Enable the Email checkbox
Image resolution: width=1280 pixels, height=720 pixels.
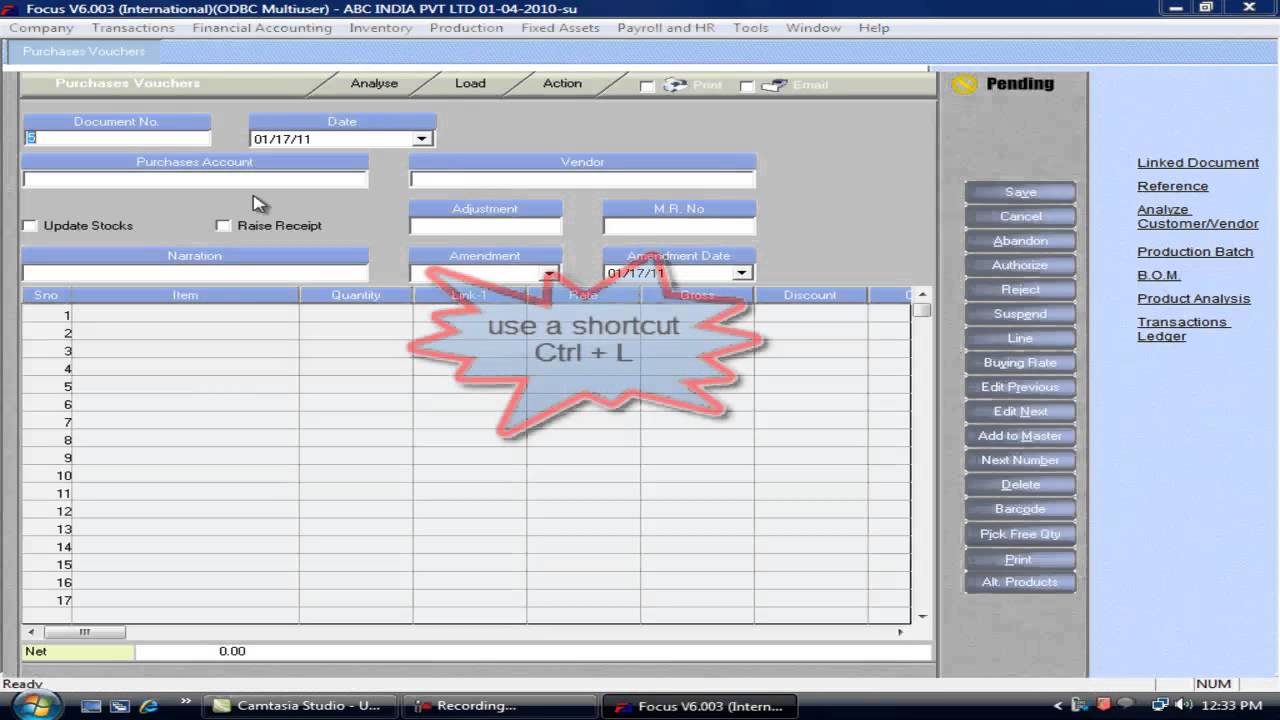746,86
